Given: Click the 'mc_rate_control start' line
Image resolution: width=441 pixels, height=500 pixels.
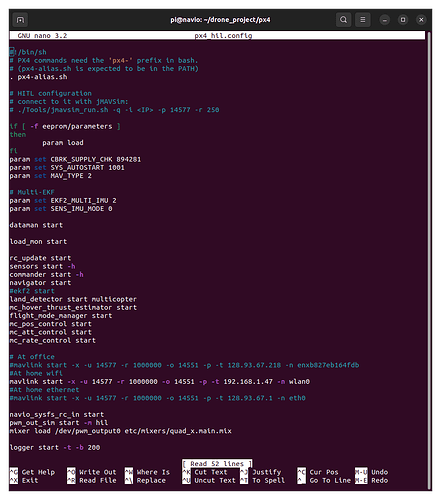Looking at the screenshot, I should pos(53,340).
